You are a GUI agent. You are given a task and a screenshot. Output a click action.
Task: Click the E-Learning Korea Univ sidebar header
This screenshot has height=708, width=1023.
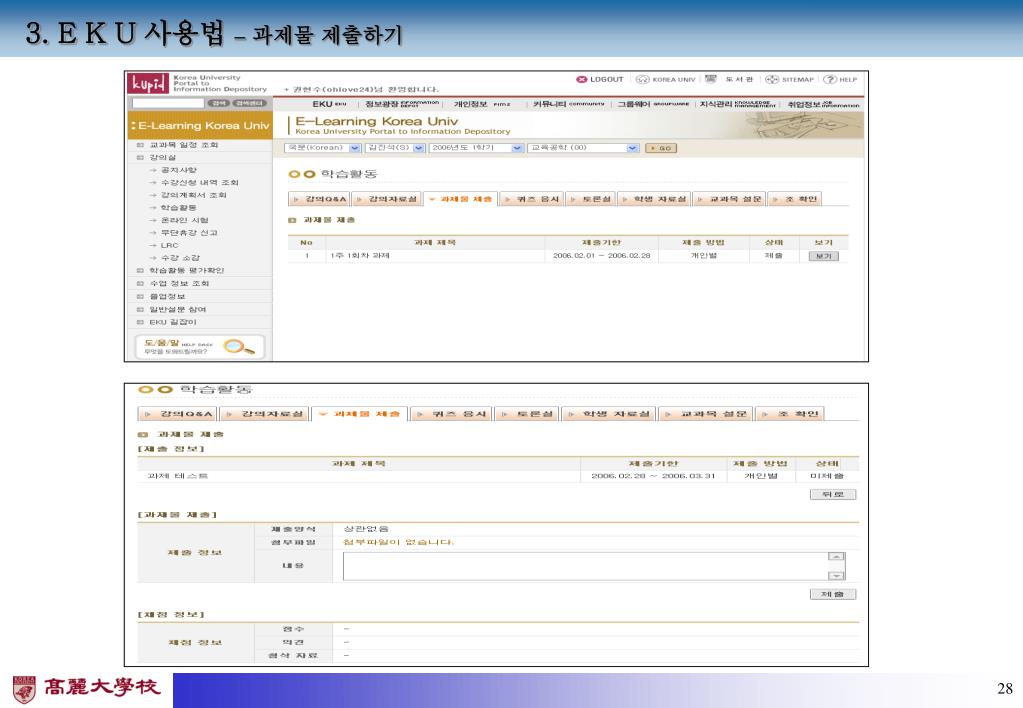[x=200, y=125]
